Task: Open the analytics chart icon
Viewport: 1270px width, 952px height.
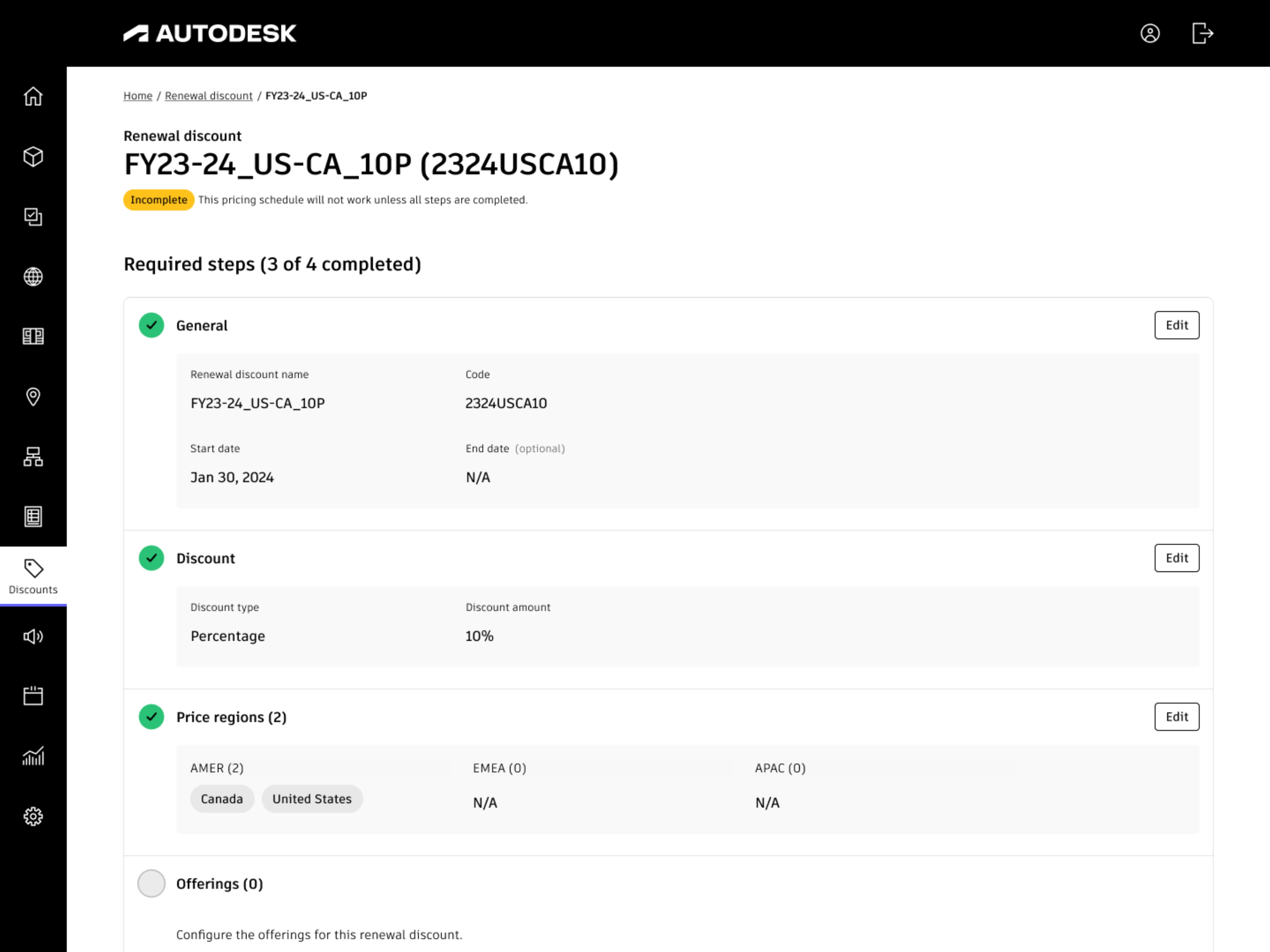Action: (33, 756)
